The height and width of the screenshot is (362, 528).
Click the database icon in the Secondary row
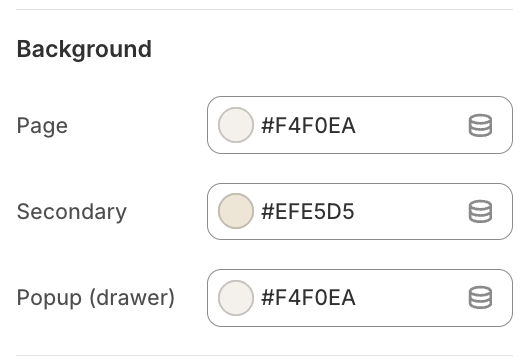pyautogui.click(x=480, y=211)
